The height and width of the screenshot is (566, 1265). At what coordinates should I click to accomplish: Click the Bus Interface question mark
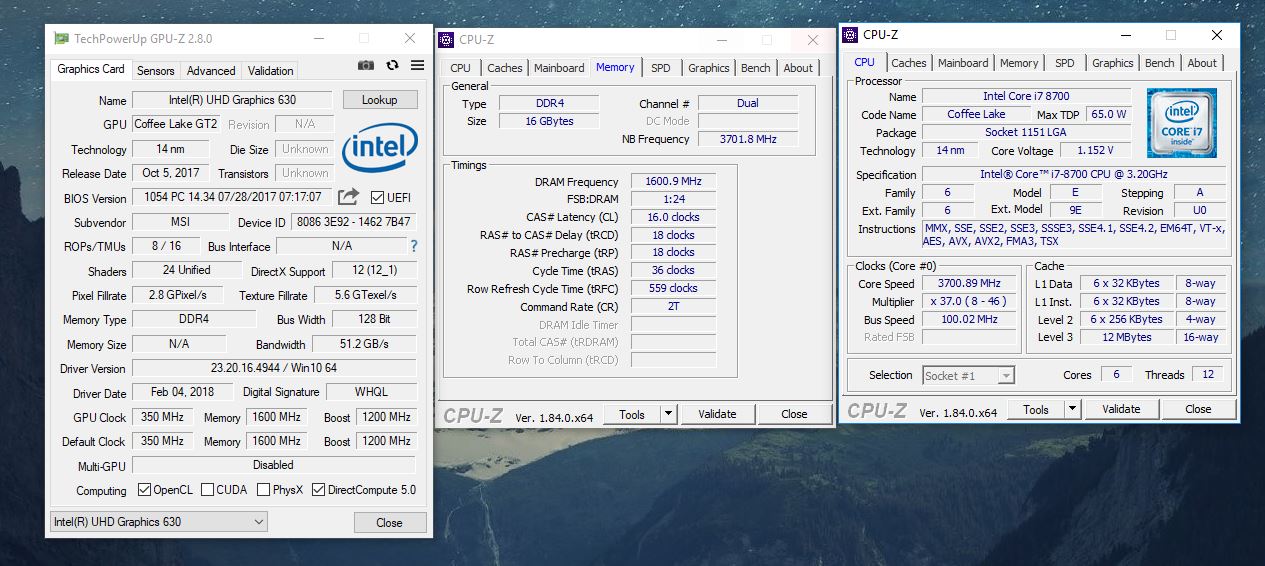point(414,246)
